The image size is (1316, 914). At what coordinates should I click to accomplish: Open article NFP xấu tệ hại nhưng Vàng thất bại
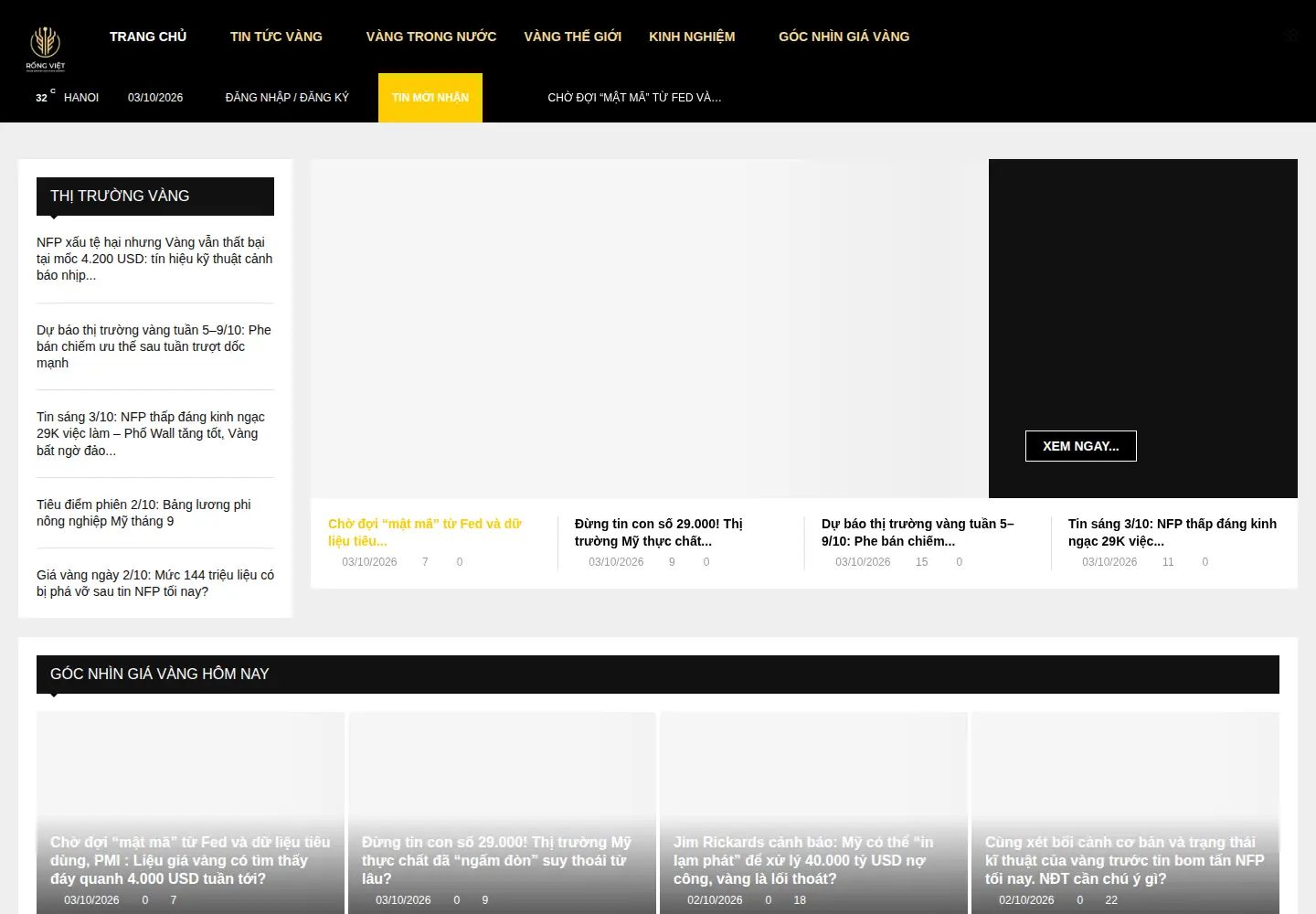click(x=155, y=259)
